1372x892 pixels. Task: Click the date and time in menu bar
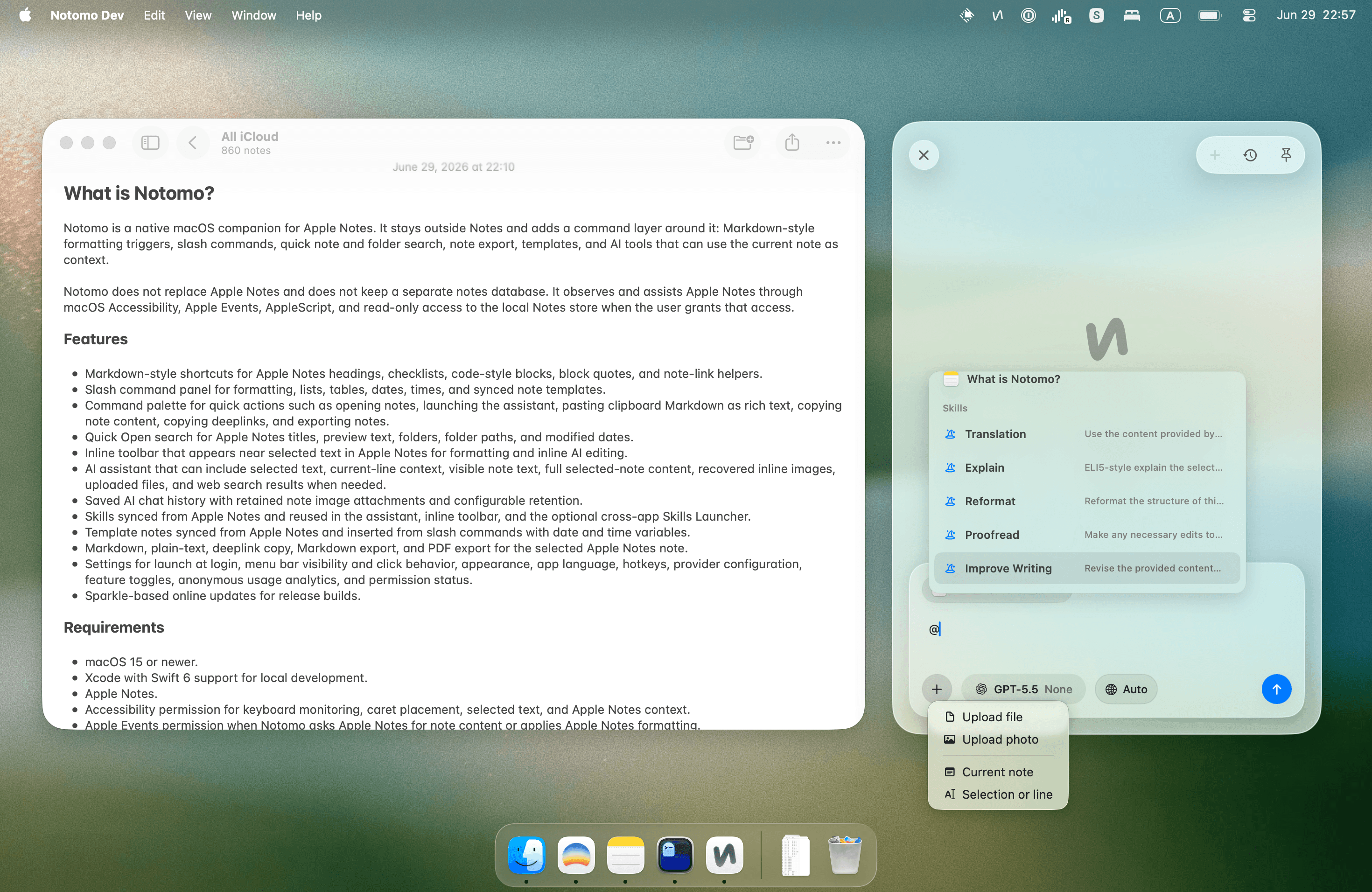(x=1316, y=15)
